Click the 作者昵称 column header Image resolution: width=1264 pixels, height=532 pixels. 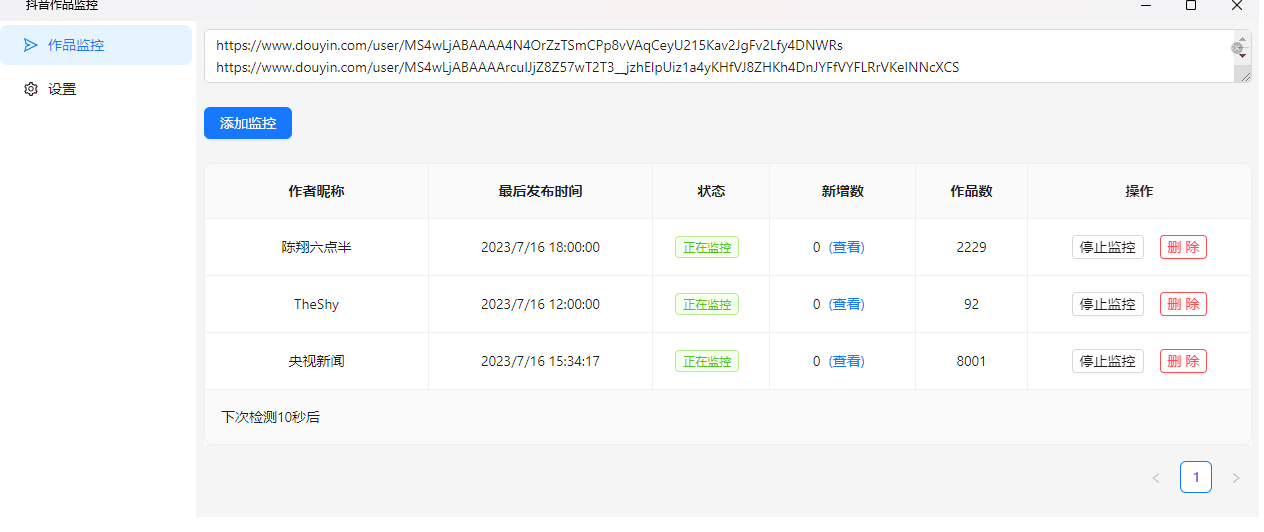(x=317, y=191)
